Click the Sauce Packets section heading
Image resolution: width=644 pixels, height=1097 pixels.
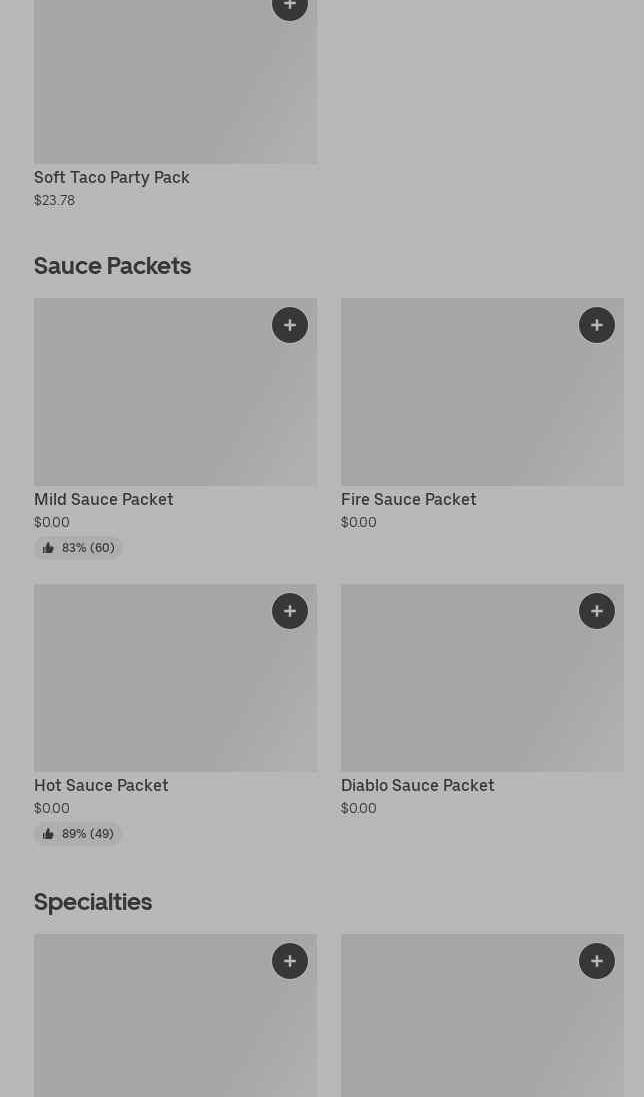click(x=112, y=266)
